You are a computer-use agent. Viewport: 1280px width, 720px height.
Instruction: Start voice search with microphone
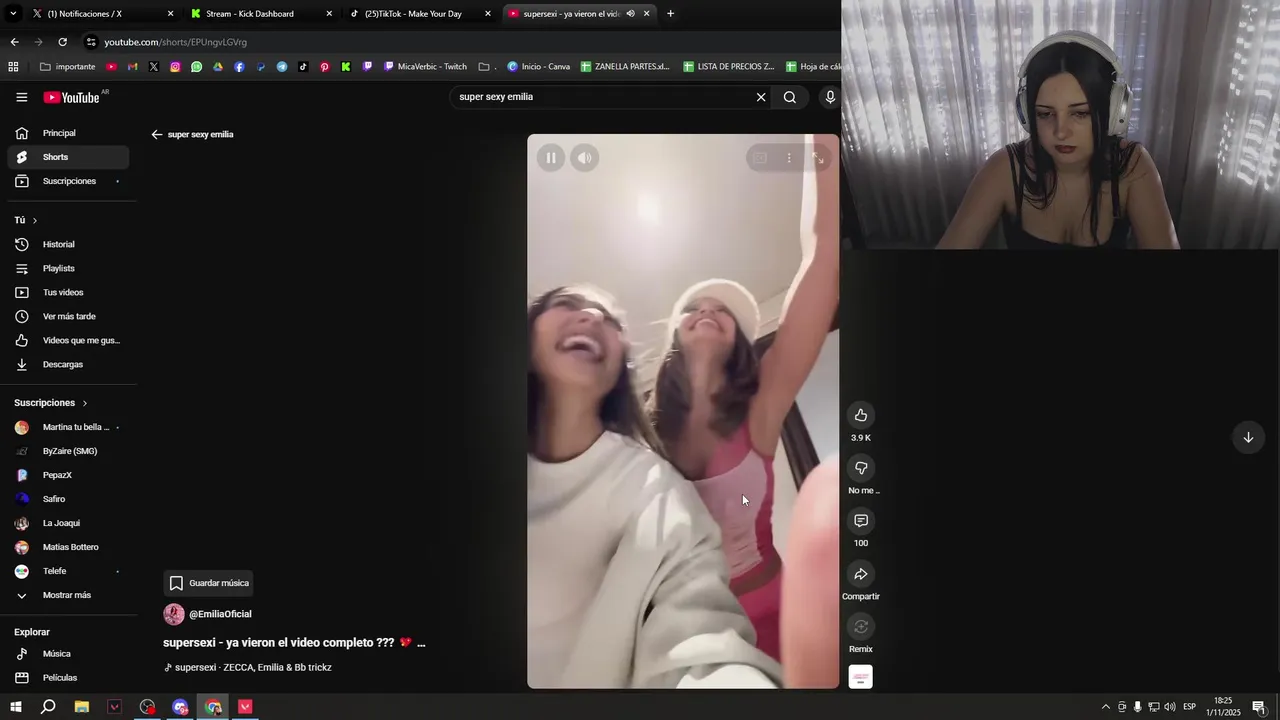pyautogui.click(x=830, y=97)
